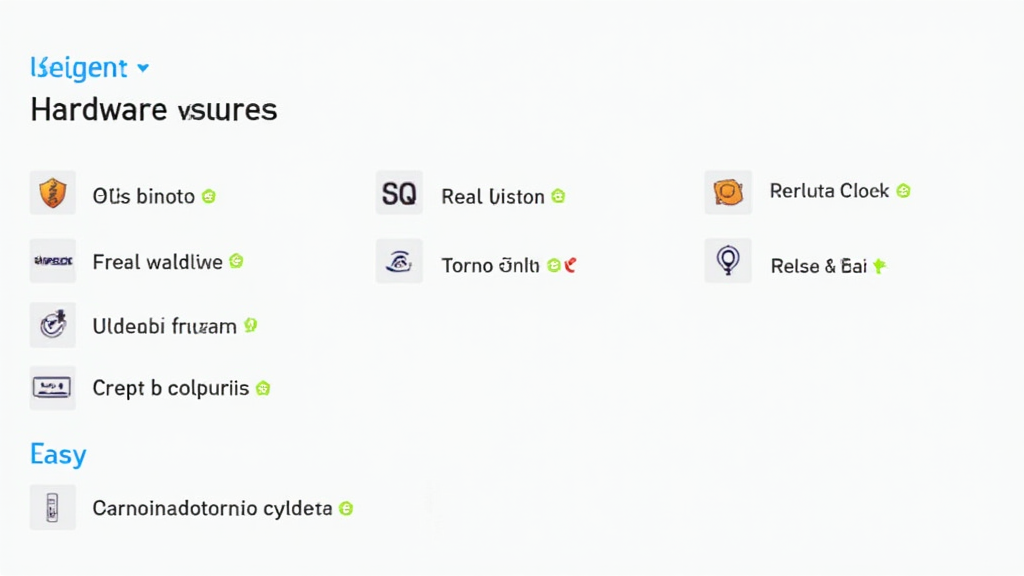The image size is (1024, 576).
Task: Click the circular icon beside Uldeabi fruaam
Action: tap(53, 325)
